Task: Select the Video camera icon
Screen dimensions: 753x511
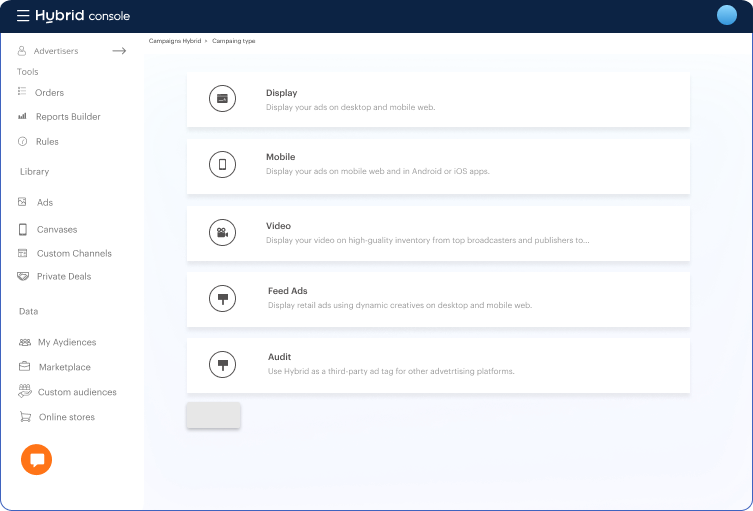Action: point(222,232)
